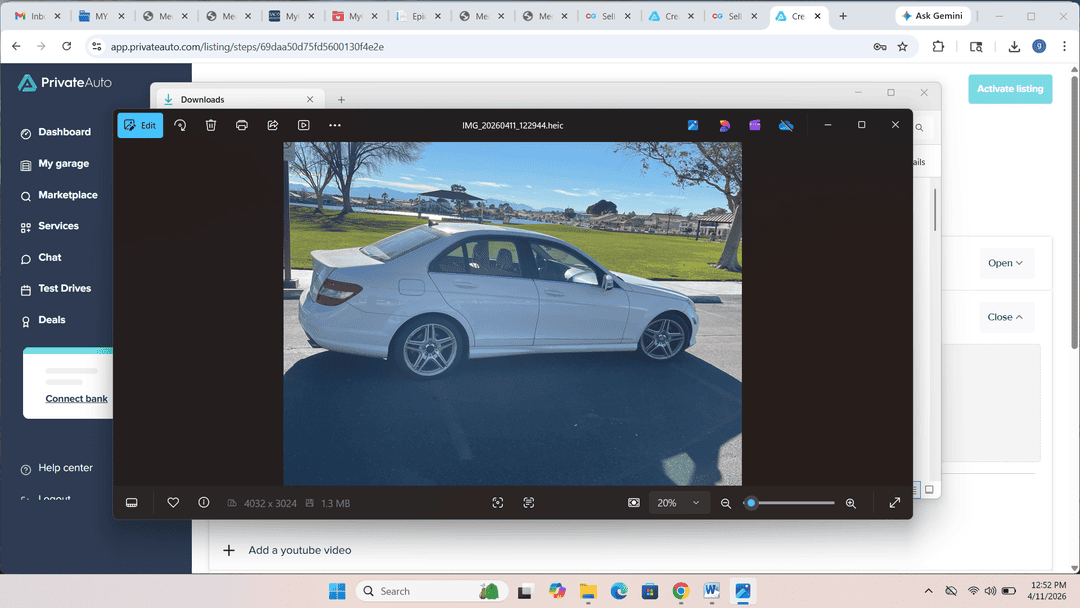The height and width of the screenshot is (608, 1080).
Task: Toggle the filmstrip view
Action: [131, 502]
